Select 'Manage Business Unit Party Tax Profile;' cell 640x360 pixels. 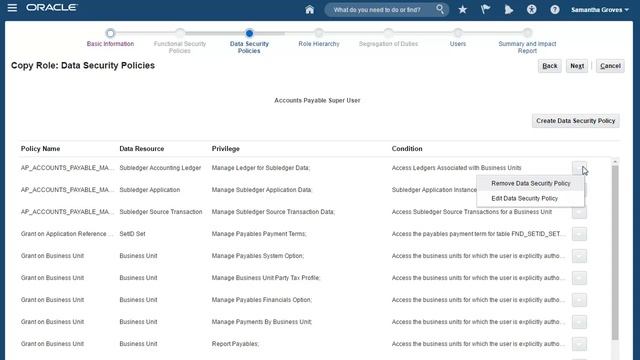pyautogui.click(x=266, y=278)
